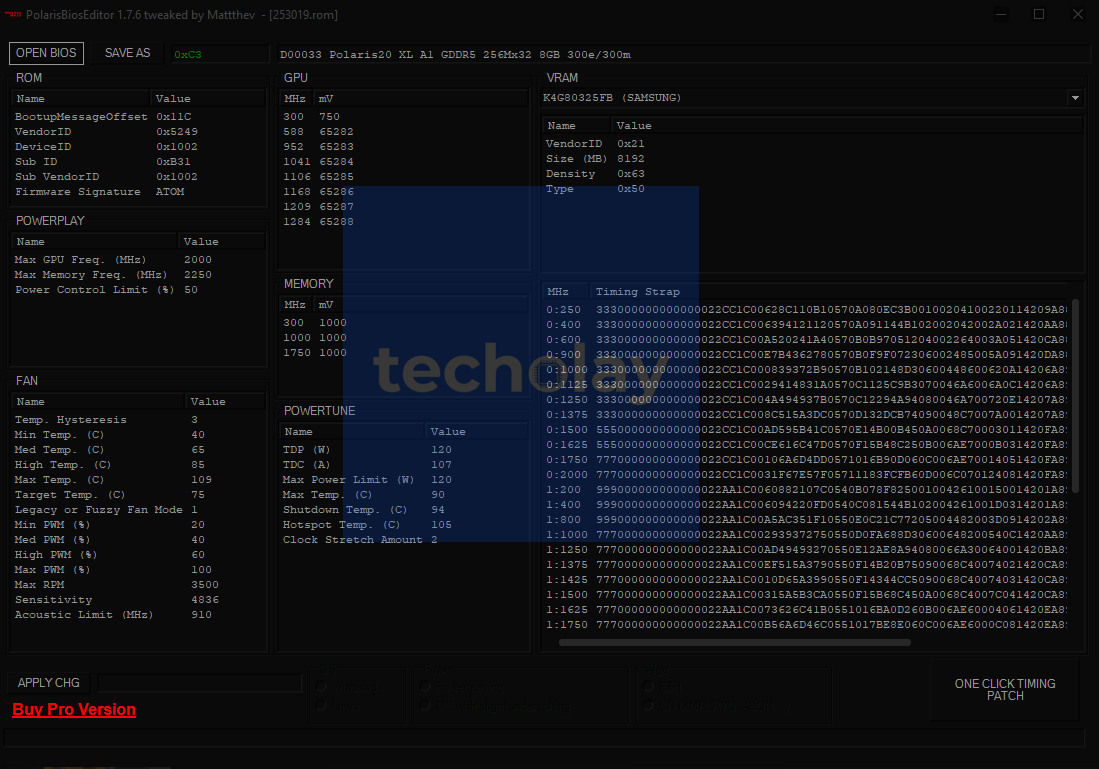Select memory state 1750 MHz row
Image resolution: width=1099 pixels, height=769 pixels.
tap(404, 353)
